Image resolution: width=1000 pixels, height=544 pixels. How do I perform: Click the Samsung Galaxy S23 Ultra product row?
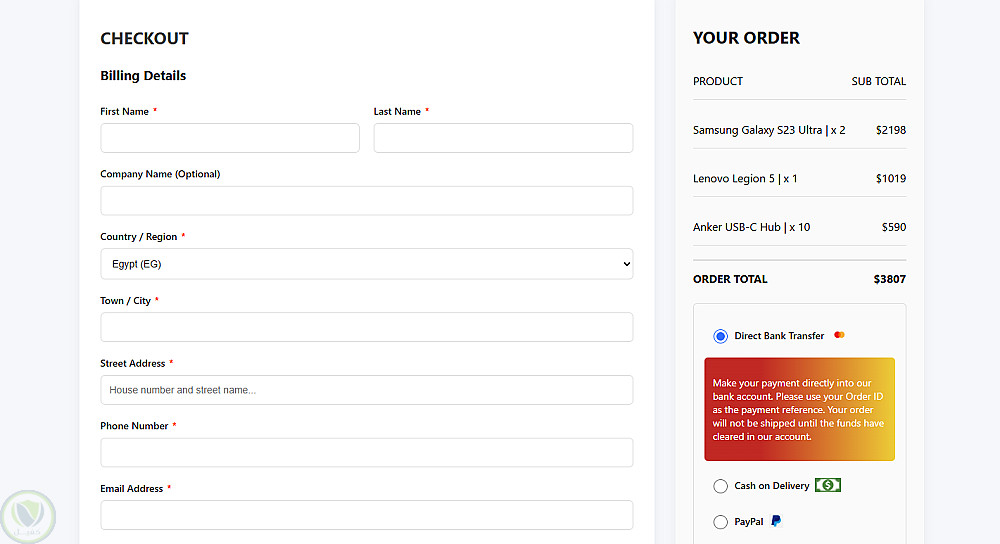point(799,130)
